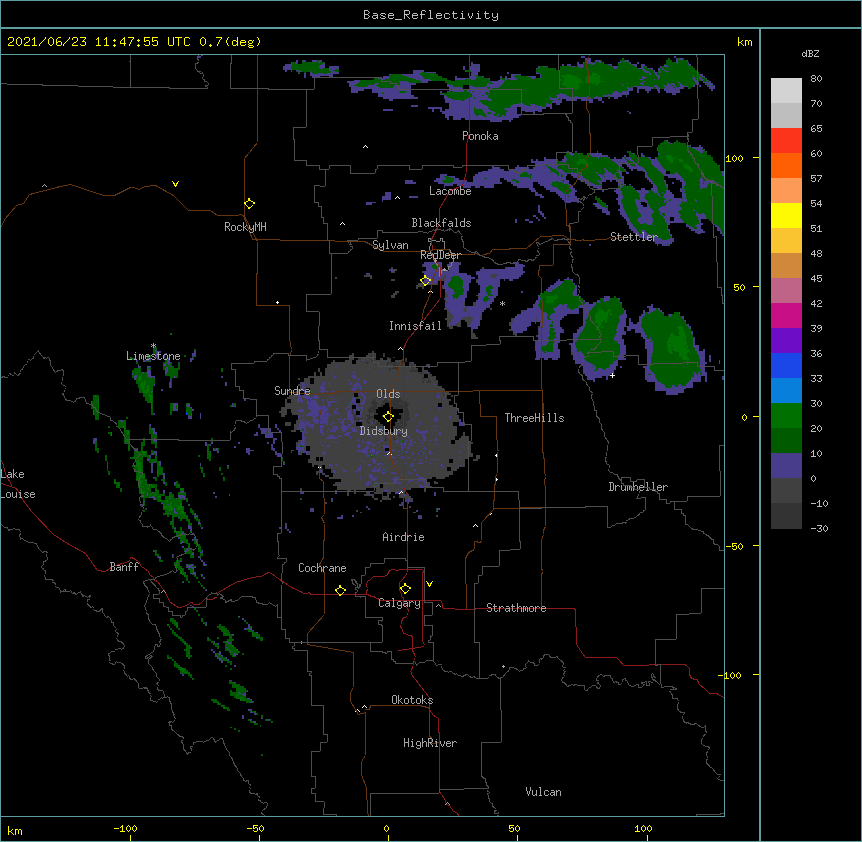Click the Sylvan label
This screenshot has height=842, width=862.
pos(390,245)
